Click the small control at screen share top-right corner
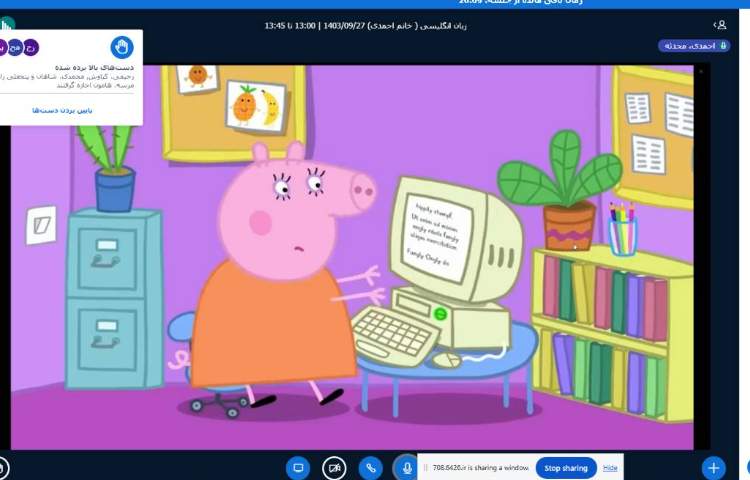This screenshot has height=480, width=750. click(x=700, y=72)
